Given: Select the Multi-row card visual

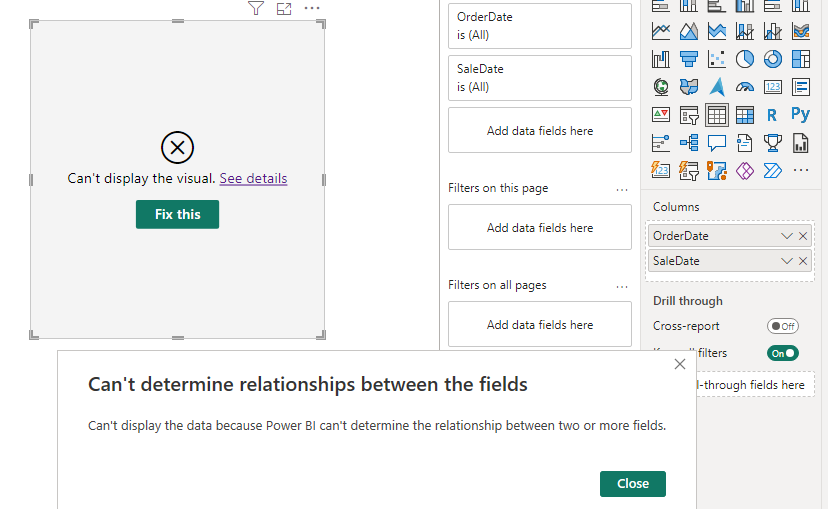Looking at the screenshot, I should tap(801, 87).
